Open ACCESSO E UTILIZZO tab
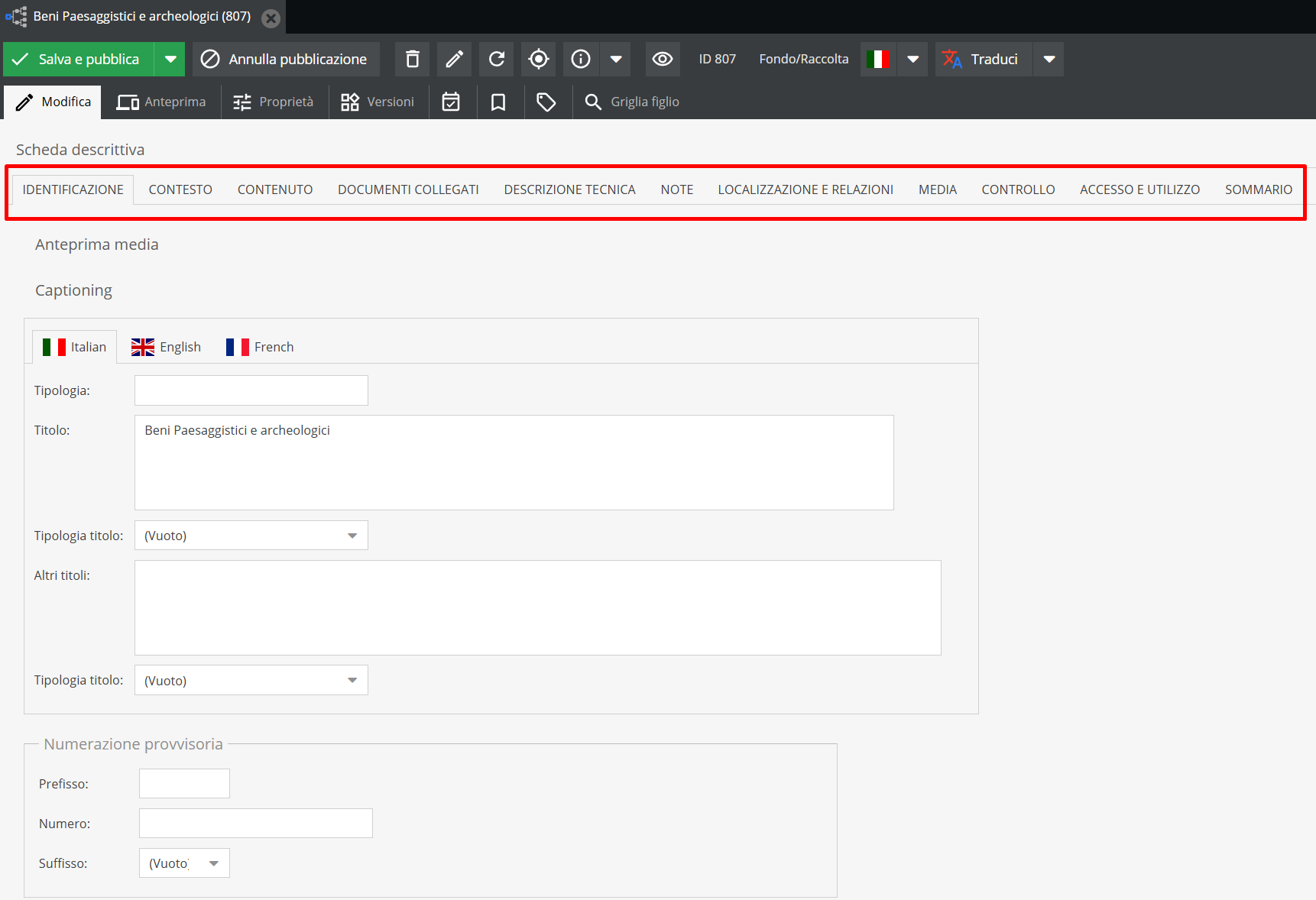 coord(1139,189)
